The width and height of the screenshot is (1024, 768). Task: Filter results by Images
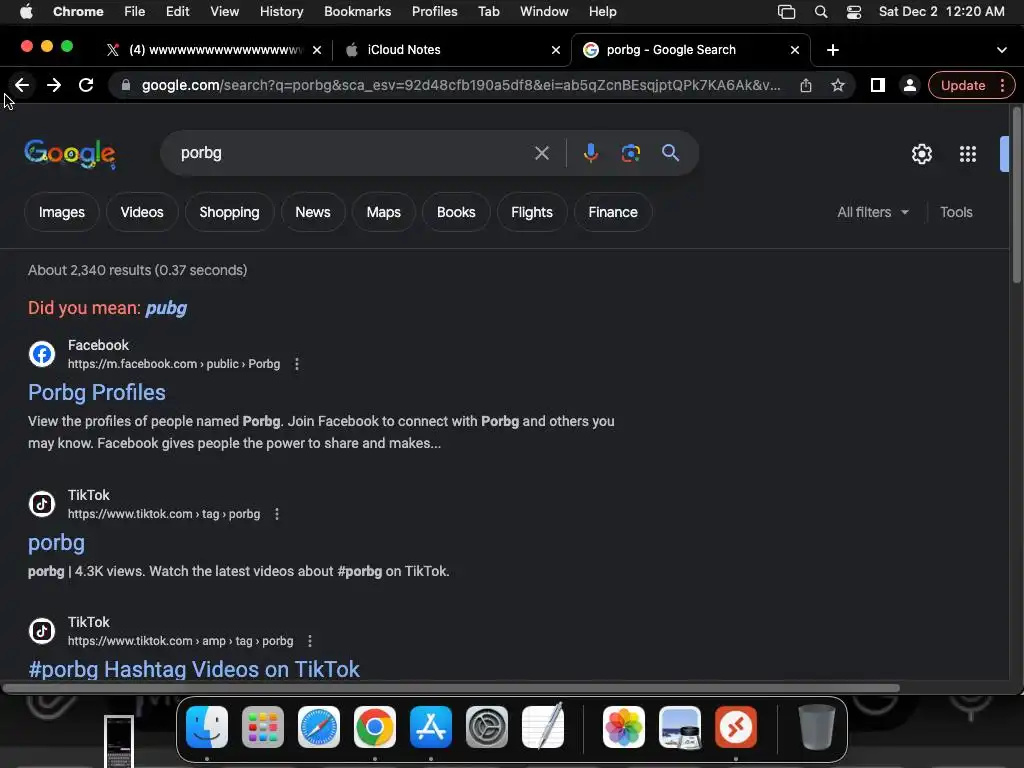pyautogui.click(x=61, y=212)
